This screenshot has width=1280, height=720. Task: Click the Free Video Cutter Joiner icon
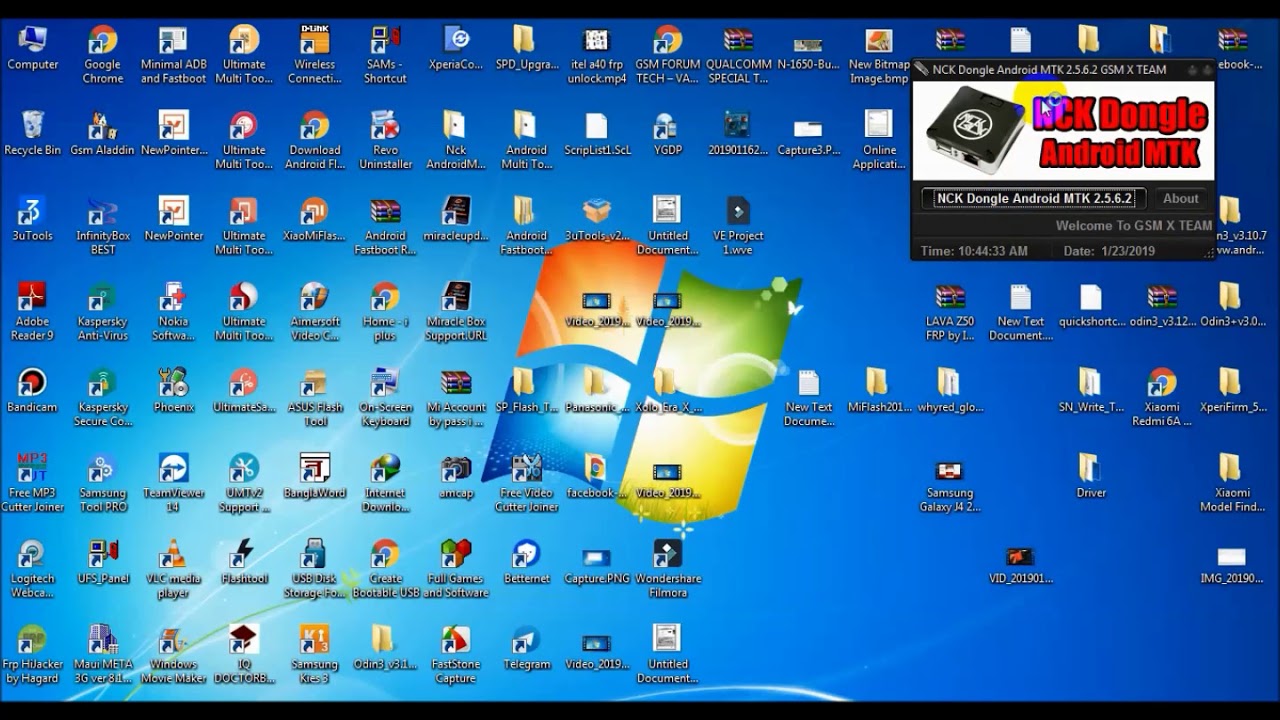(x=527, y=483)
